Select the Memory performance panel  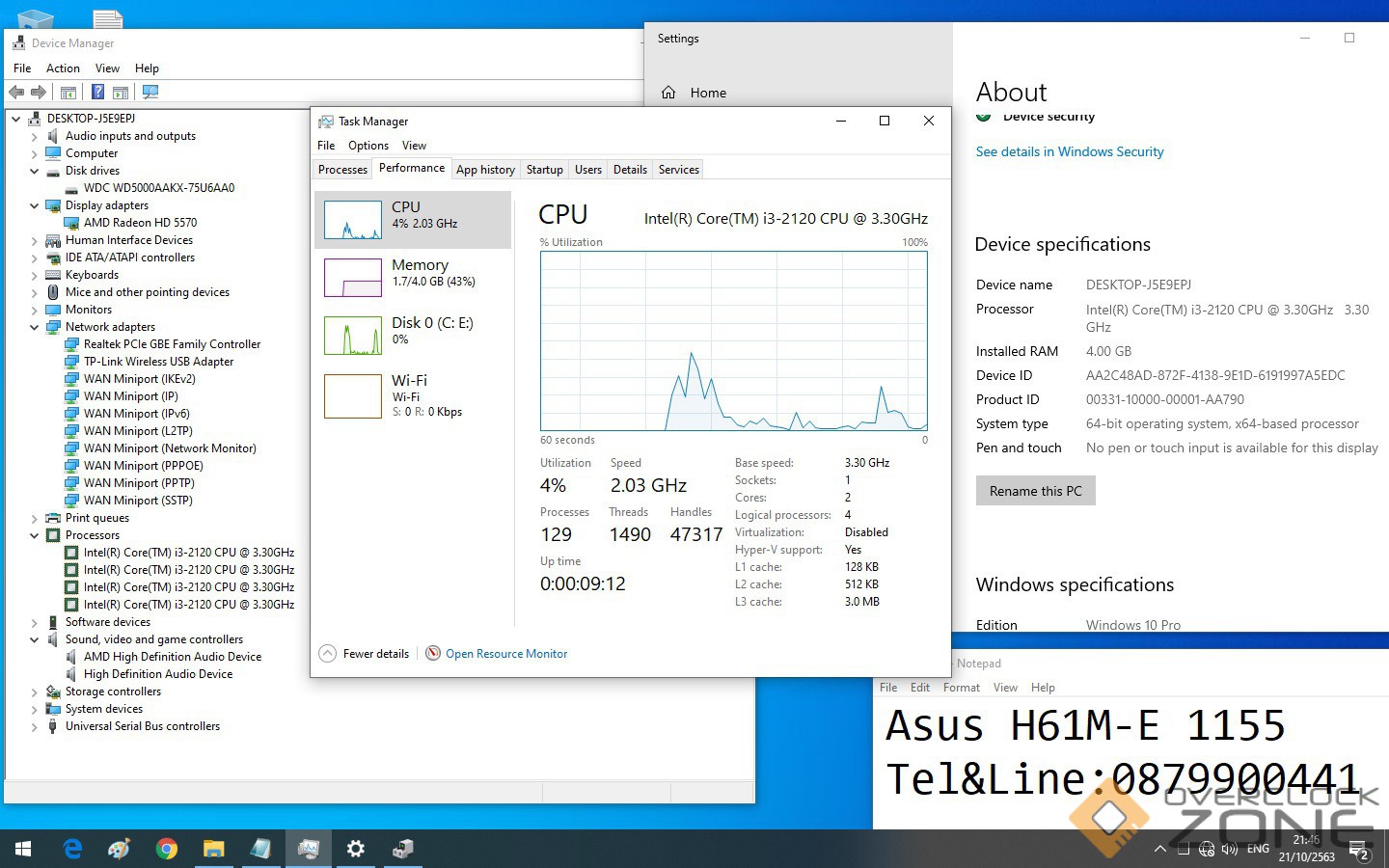tap(413, 278)
